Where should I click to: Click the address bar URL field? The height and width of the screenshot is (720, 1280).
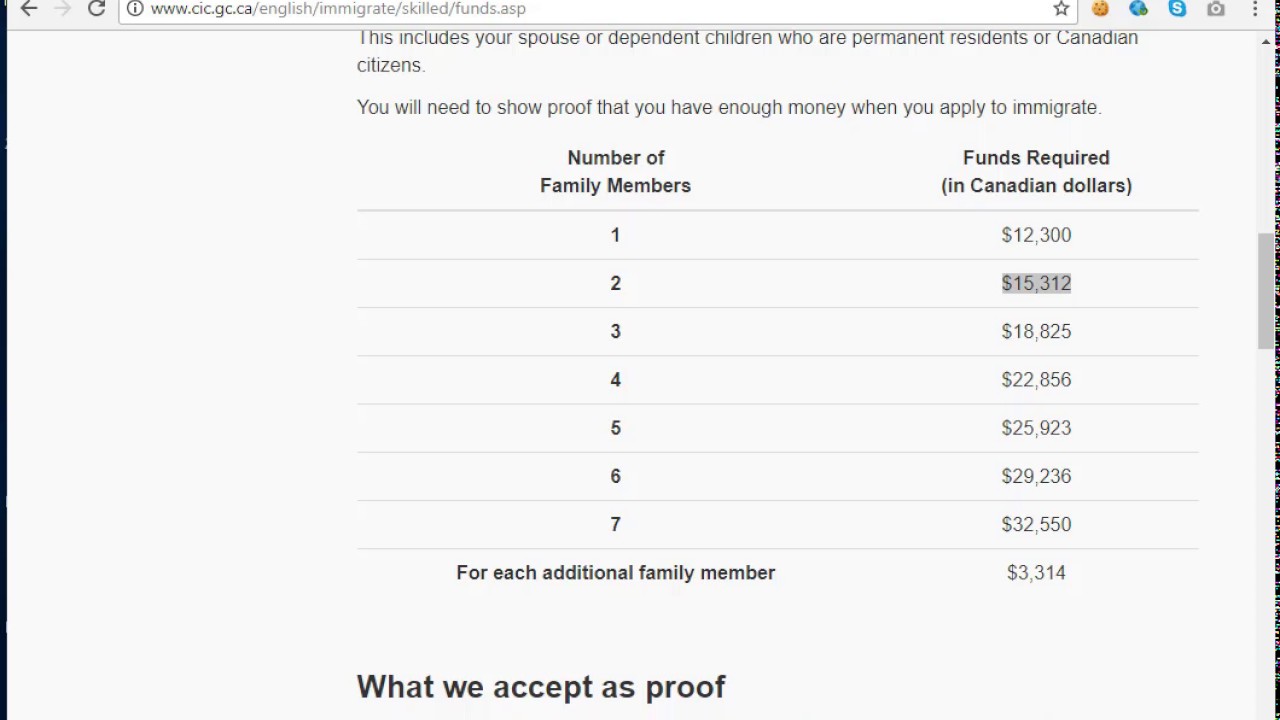click(x=590, y=9)
